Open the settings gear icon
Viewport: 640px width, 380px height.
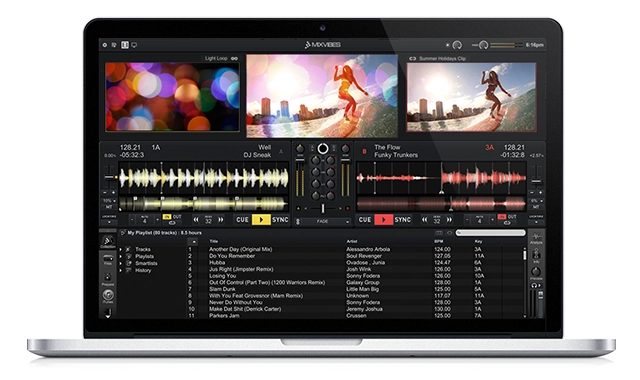(x=105, y=45)
